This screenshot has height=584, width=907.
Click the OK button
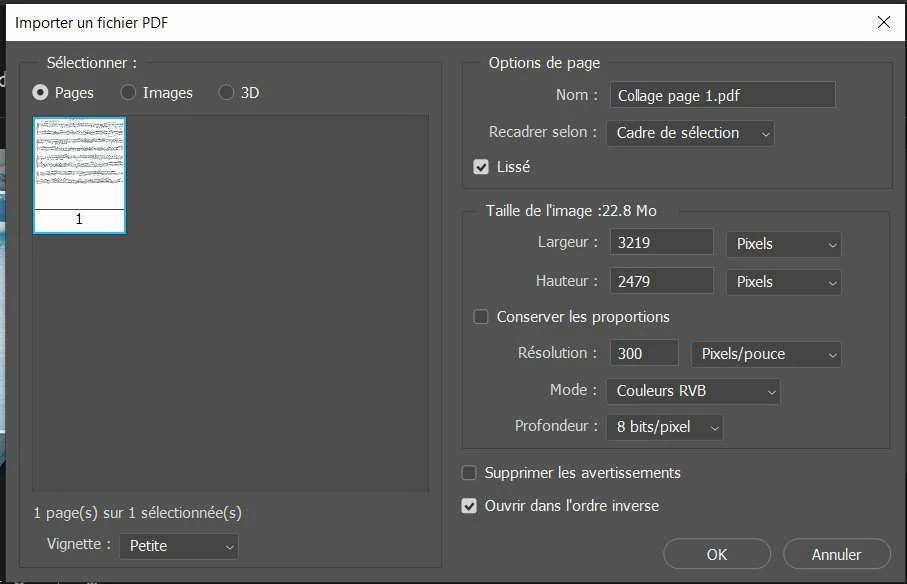(x=717, y=555)
